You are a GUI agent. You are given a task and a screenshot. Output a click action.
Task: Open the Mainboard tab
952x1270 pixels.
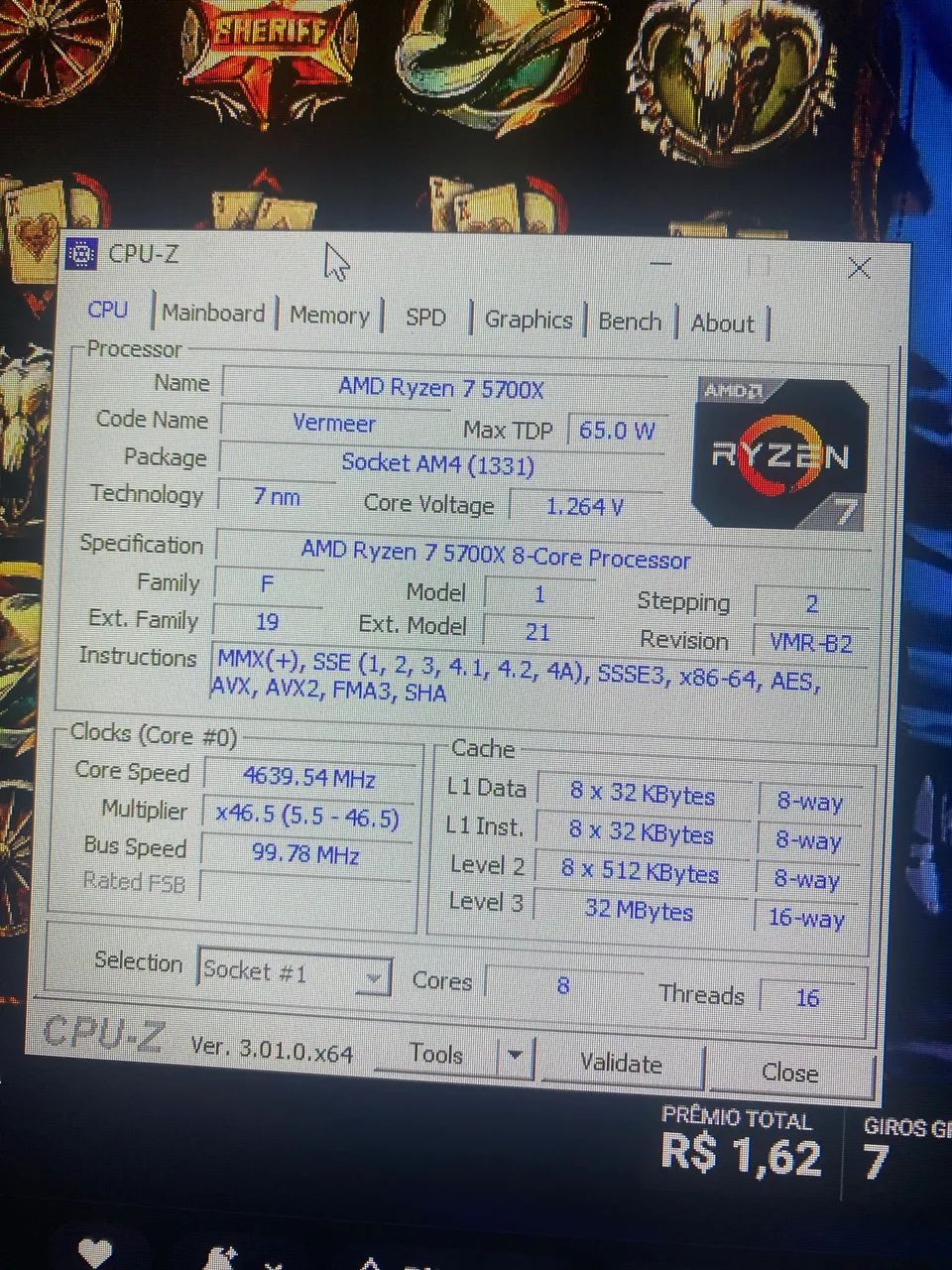[213, 314]
